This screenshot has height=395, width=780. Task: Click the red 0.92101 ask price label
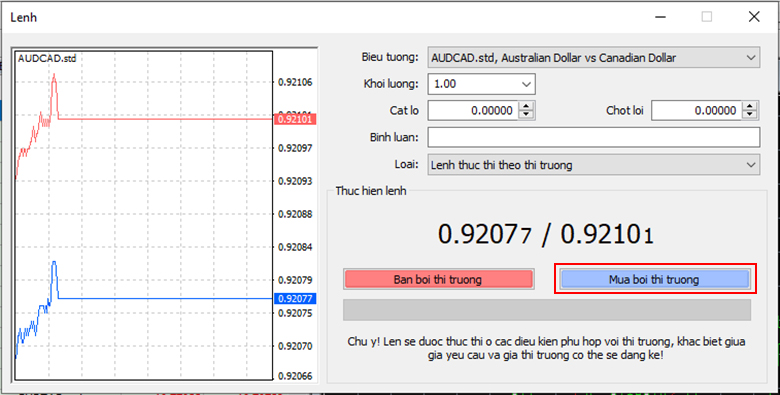[294, 119]
